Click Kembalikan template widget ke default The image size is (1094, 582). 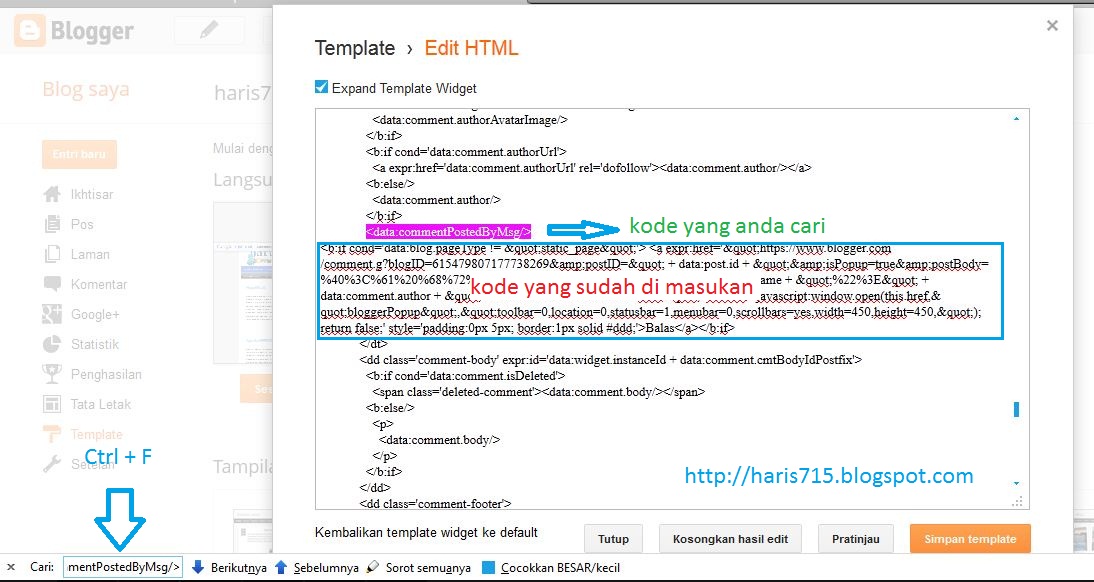(426, 532)
